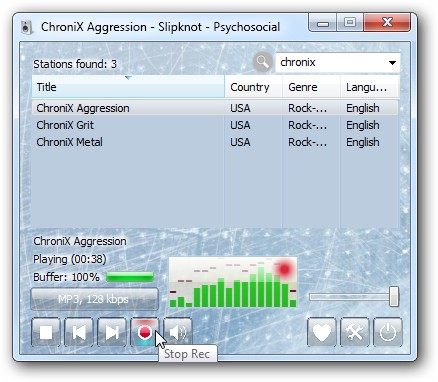Click USA in the ChroniX Grit row
Screen dimensions: 438x382
pyautogui.click(x=240, y=125)
